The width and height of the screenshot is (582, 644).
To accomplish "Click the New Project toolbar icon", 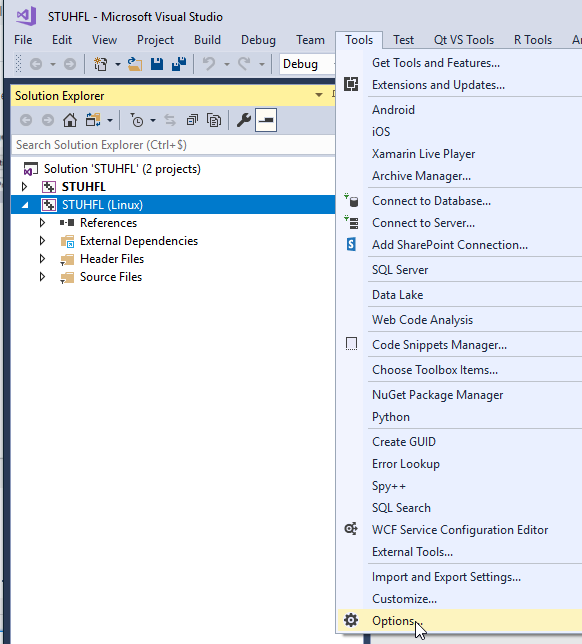I will click(101, 64).
